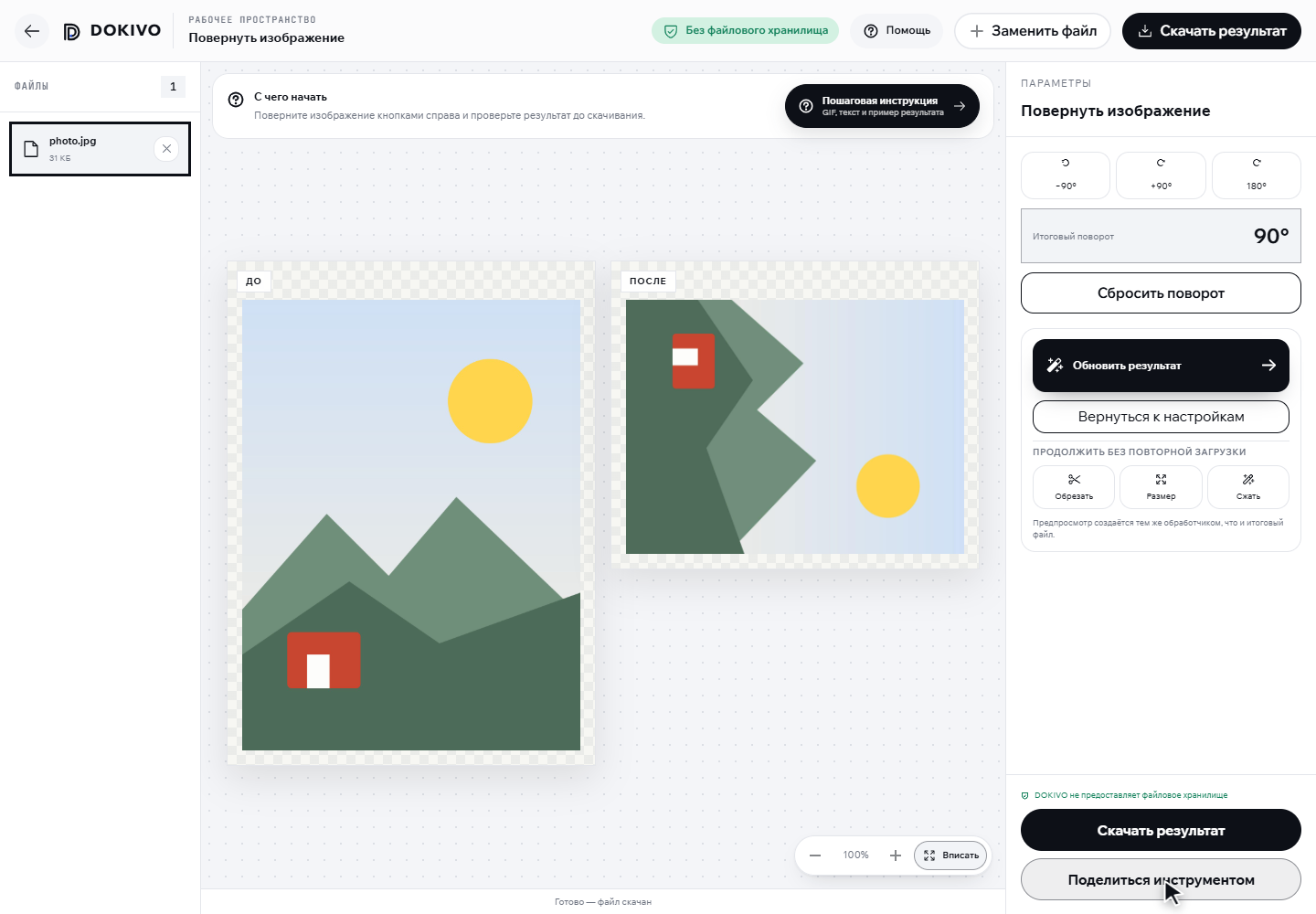Continue with Размер resize tool
Image resolution: width=1316 pixels, height=914 pixels.
[1161, 487]
